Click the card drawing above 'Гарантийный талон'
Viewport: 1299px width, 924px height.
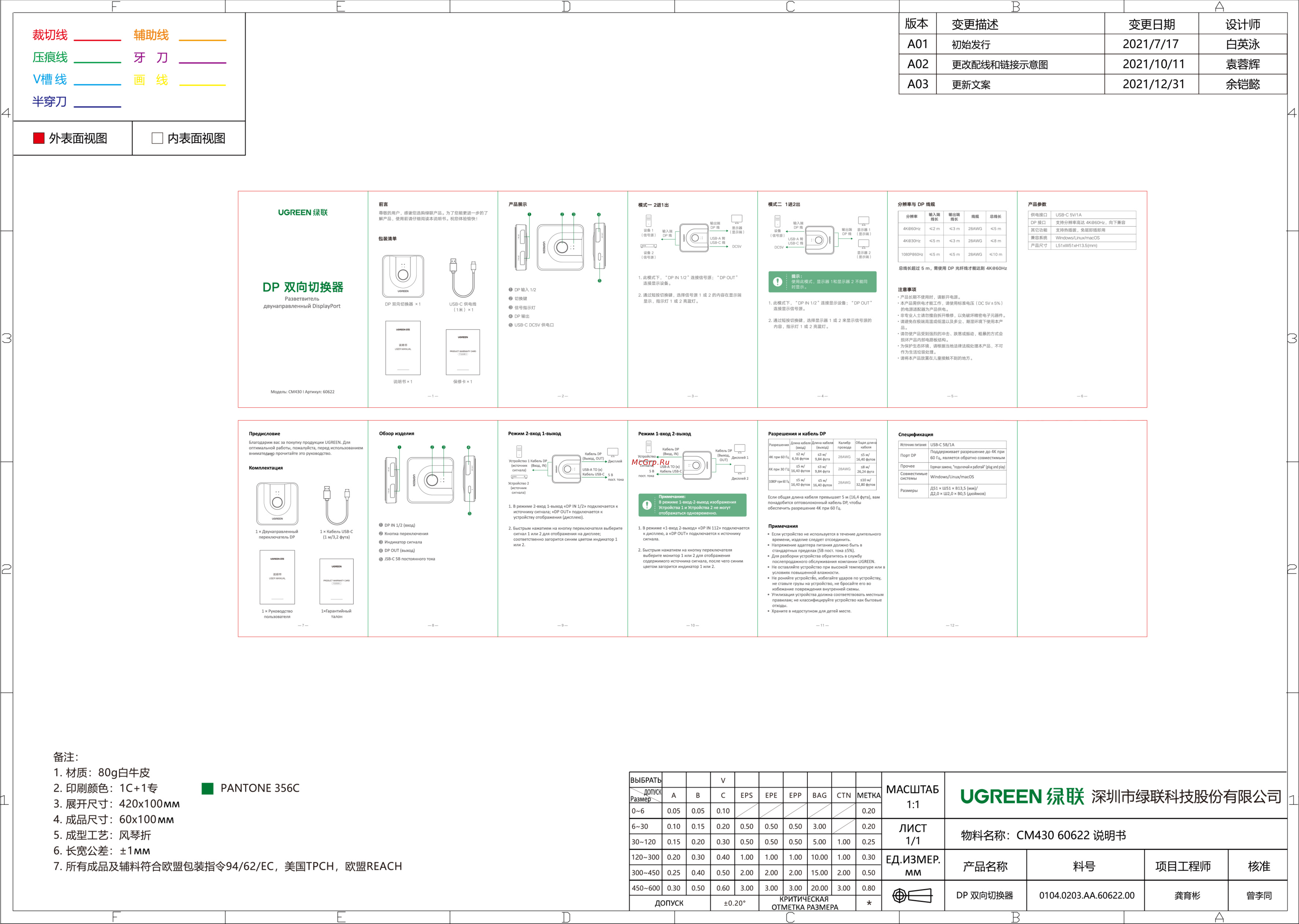click(x=336, y=581)
